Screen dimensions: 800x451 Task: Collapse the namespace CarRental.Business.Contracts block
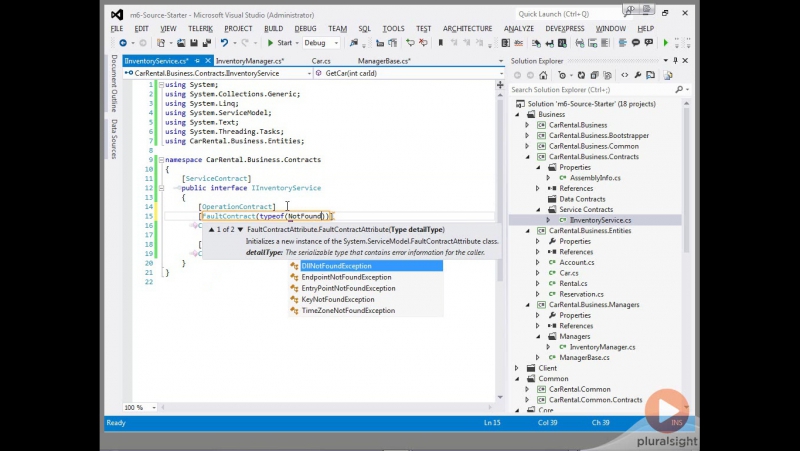click(x=161, y=160)
